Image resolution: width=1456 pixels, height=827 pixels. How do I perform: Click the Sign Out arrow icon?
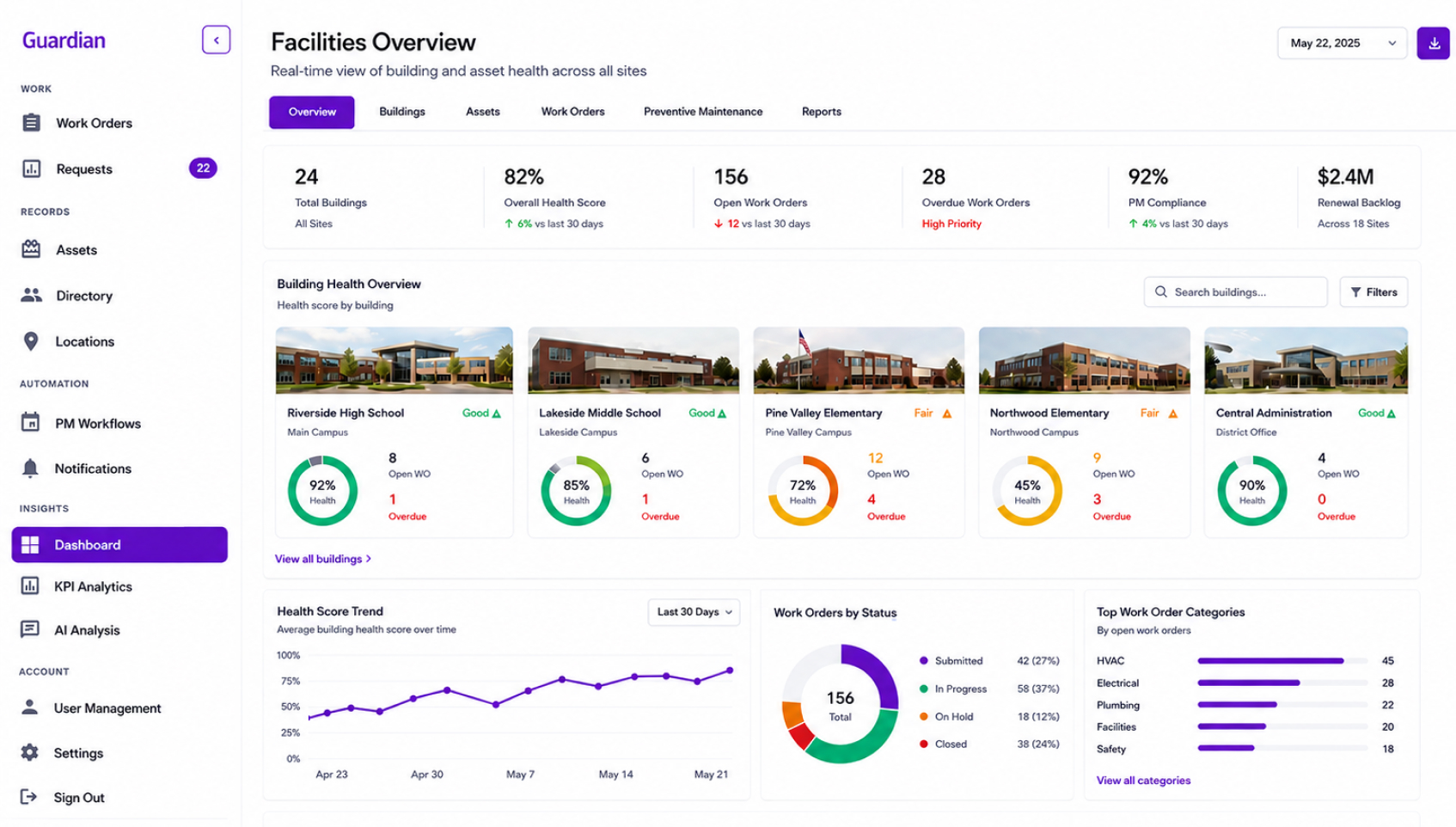pyautogui.click(x=28, y=797)
